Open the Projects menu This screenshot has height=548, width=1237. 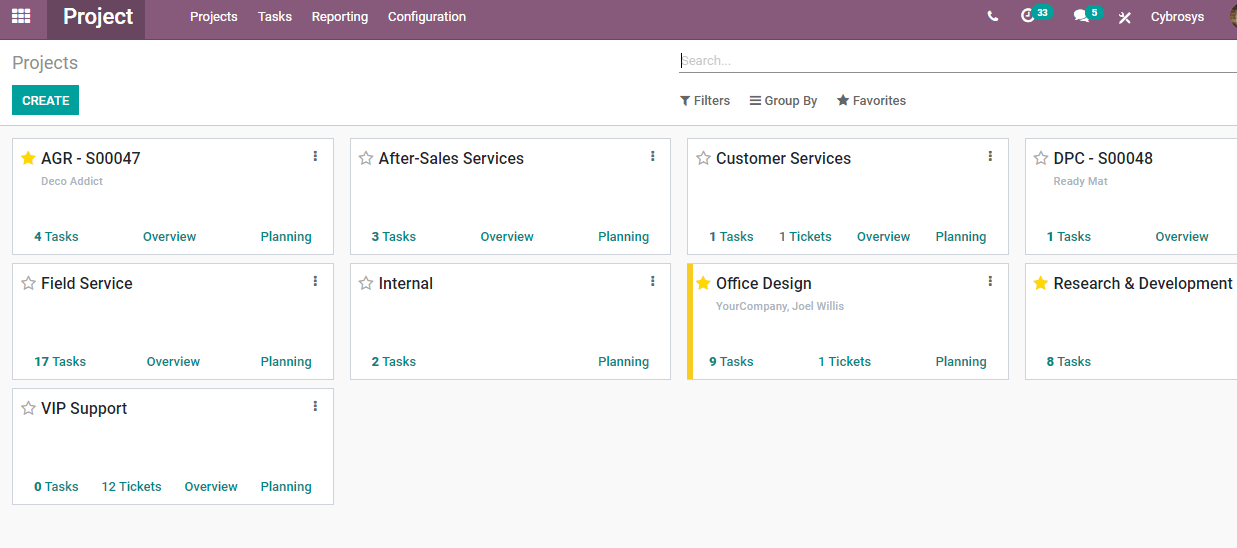[x=214, y=17]
